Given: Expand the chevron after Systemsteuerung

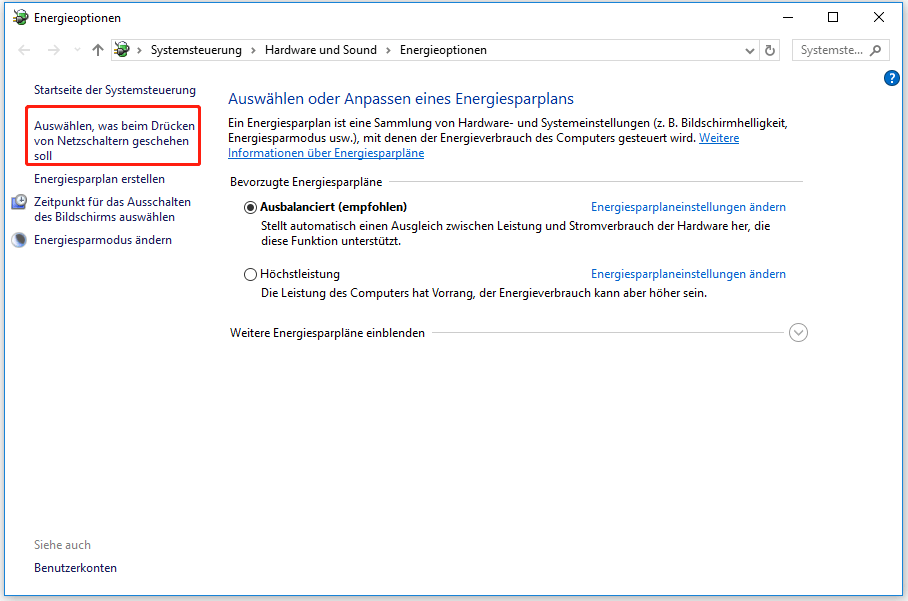Looking at the screenshot, I should [253, 50].
